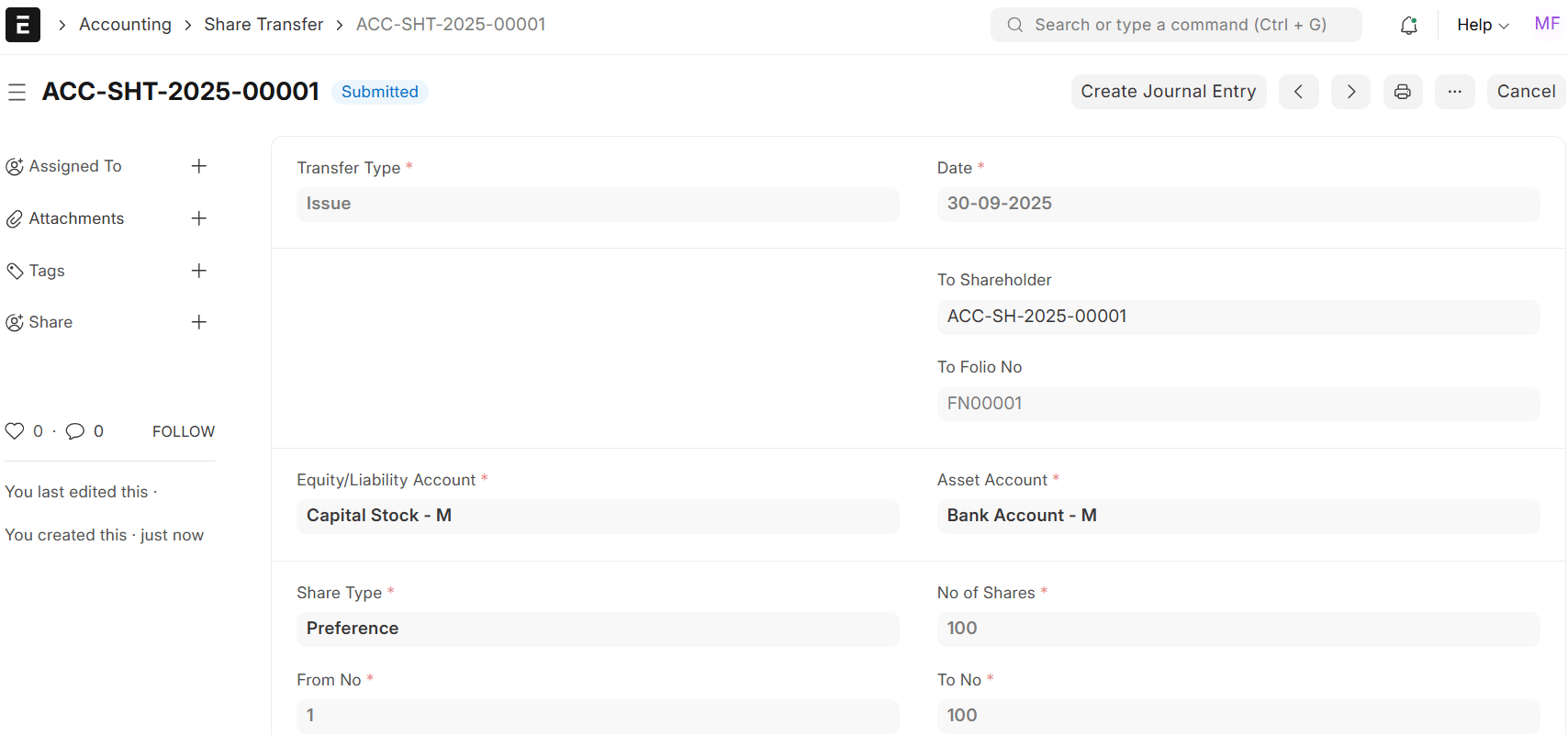Go to next document arrow

coord(1350,92)
